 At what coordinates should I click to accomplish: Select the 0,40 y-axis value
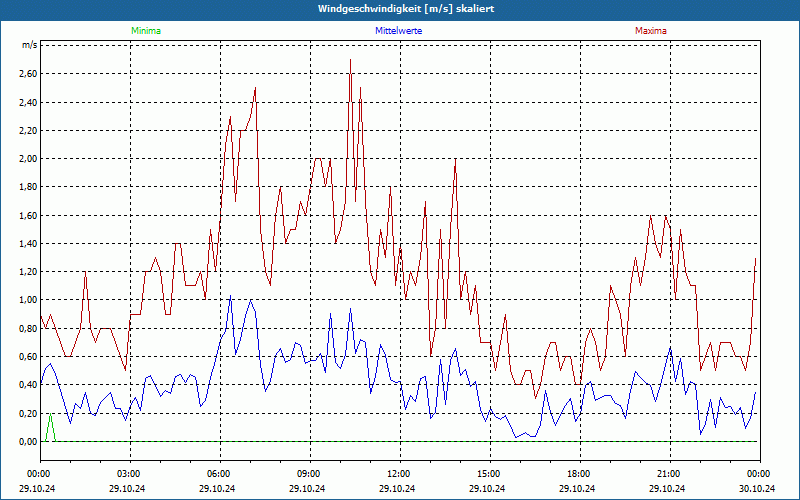click(28, 385)
